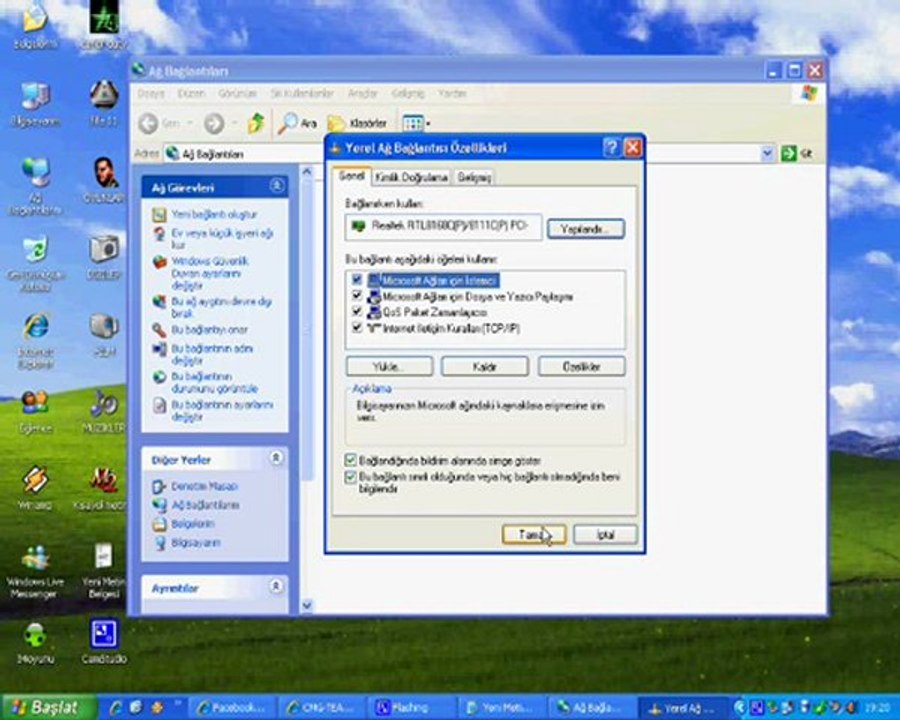
Task: Open Ara search in toolbar
Action: pyautogui.click(x=297, y=123)
